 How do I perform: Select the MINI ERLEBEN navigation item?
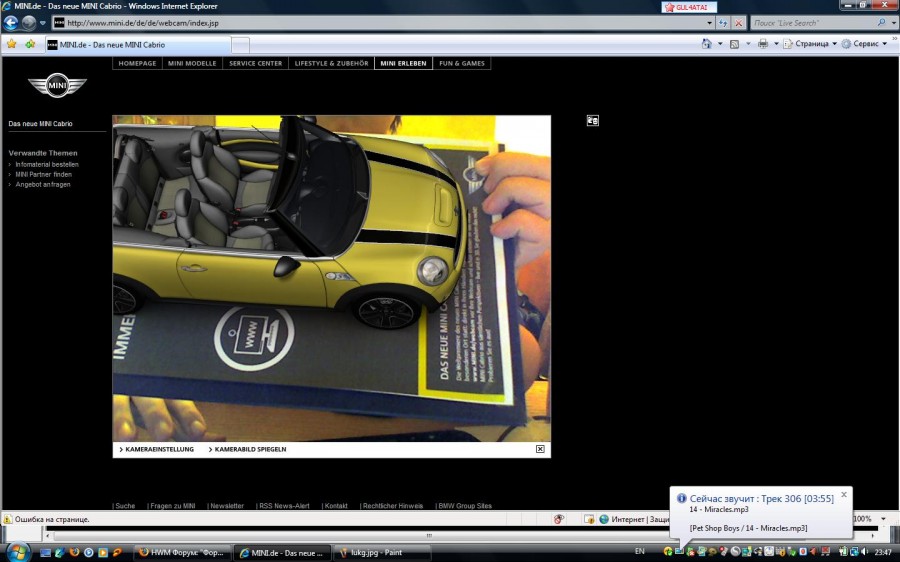(x=403, y=64)
